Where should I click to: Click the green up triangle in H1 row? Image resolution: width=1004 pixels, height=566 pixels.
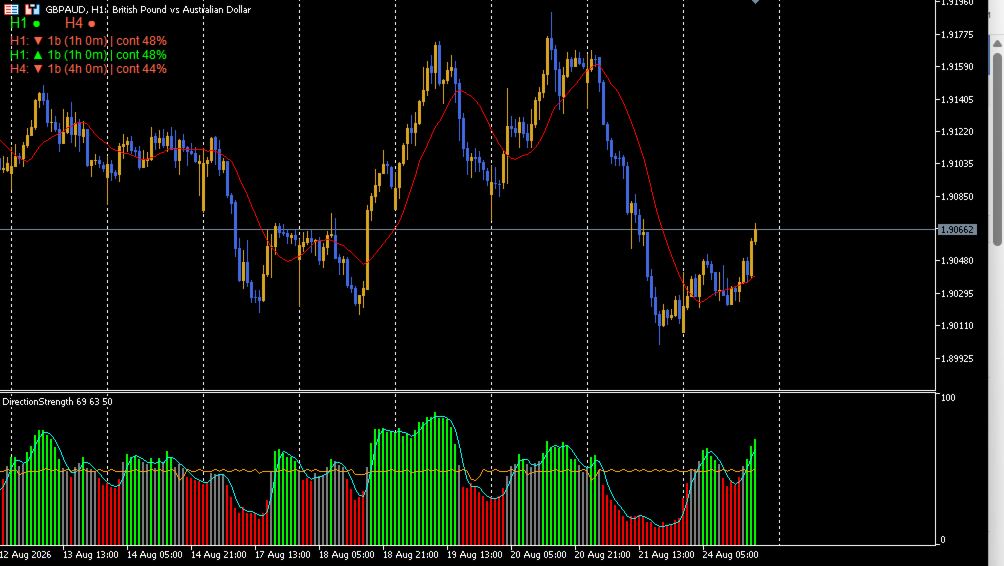coord(38,54)
